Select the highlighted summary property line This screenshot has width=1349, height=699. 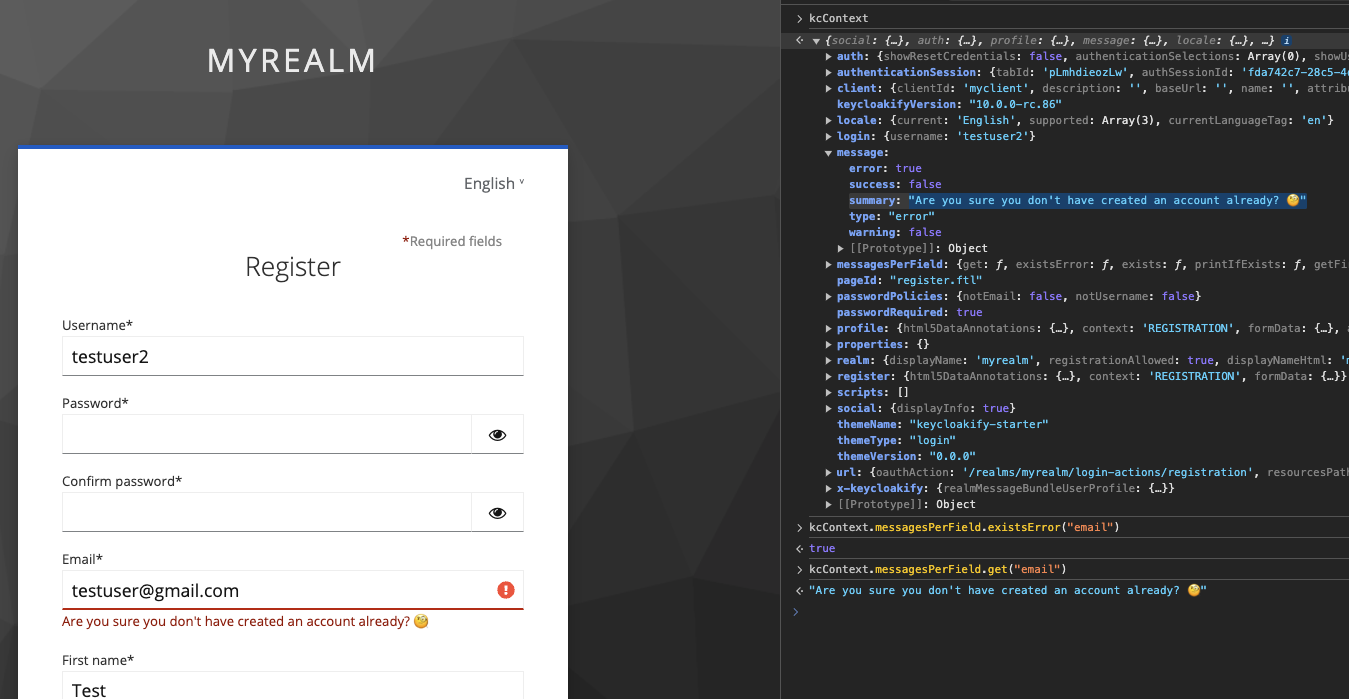pyautogui.click(x=1078, y=201)
